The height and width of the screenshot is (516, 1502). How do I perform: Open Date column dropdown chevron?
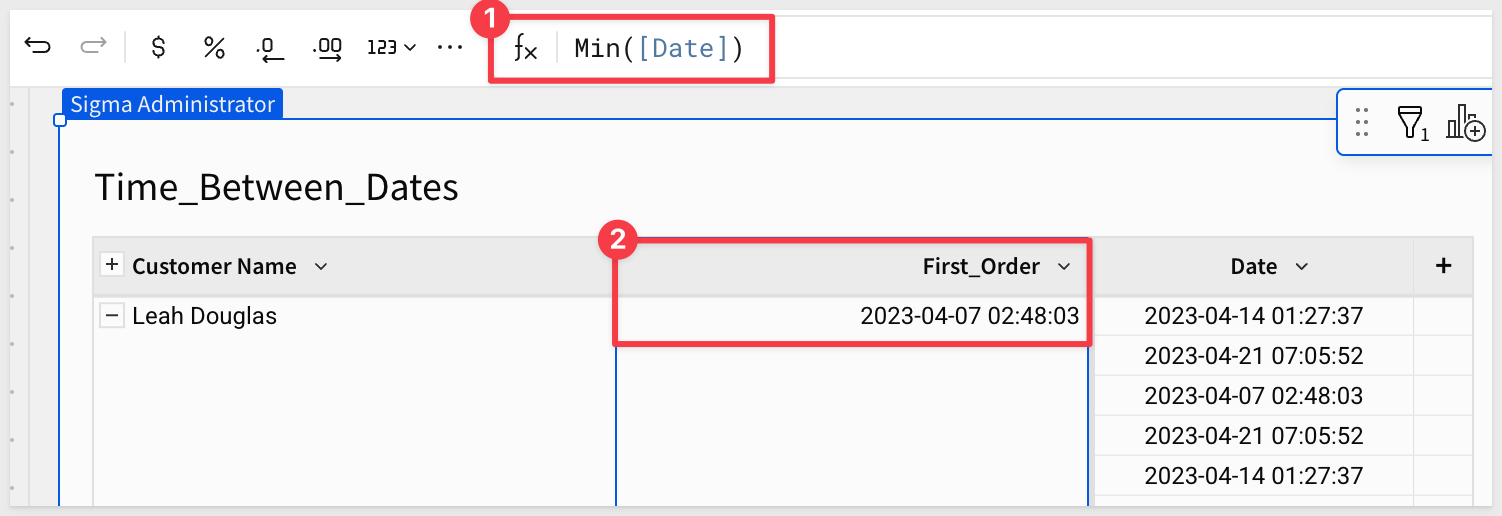pos(1302,266)
